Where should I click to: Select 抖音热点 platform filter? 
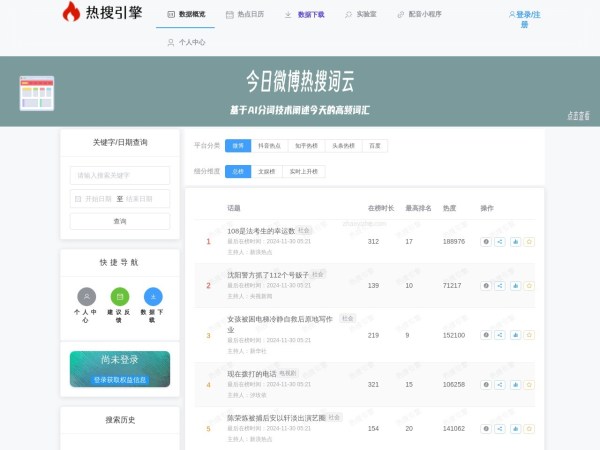[270, 146]
